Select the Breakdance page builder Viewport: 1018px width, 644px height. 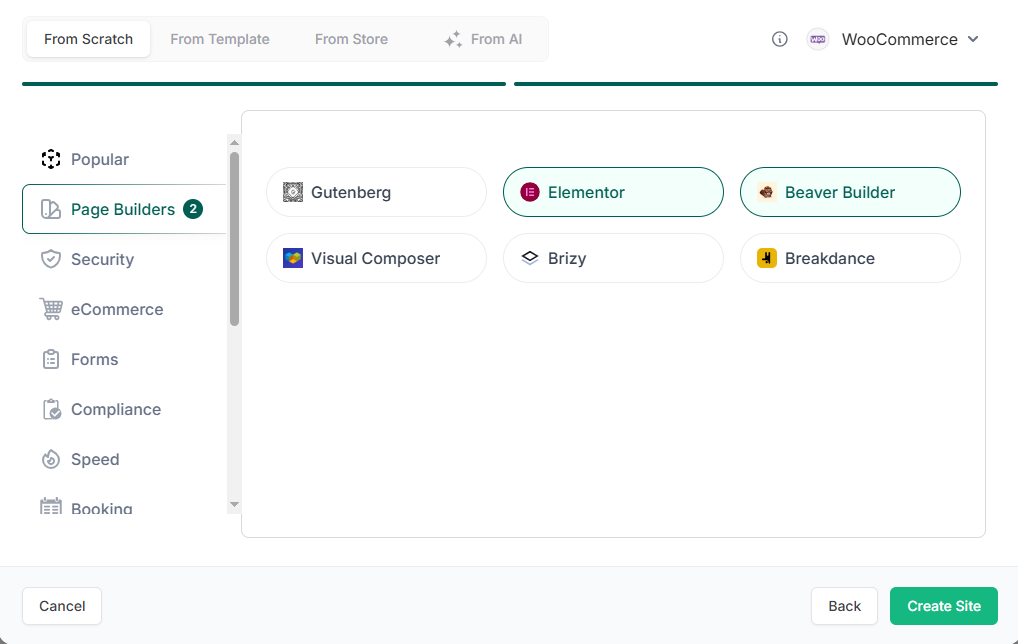850,258
